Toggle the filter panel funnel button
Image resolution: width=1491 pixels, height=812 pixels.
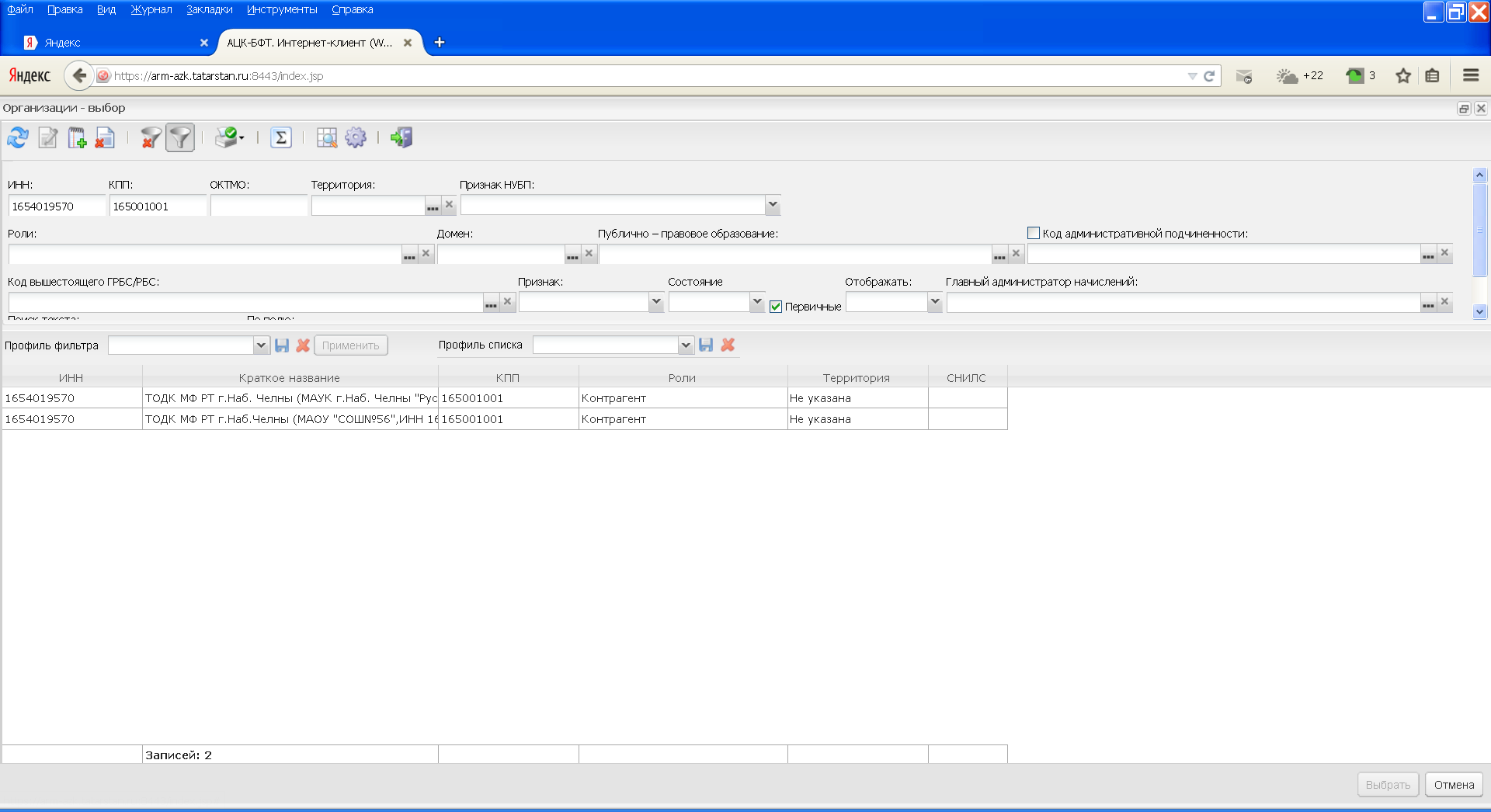180,138
